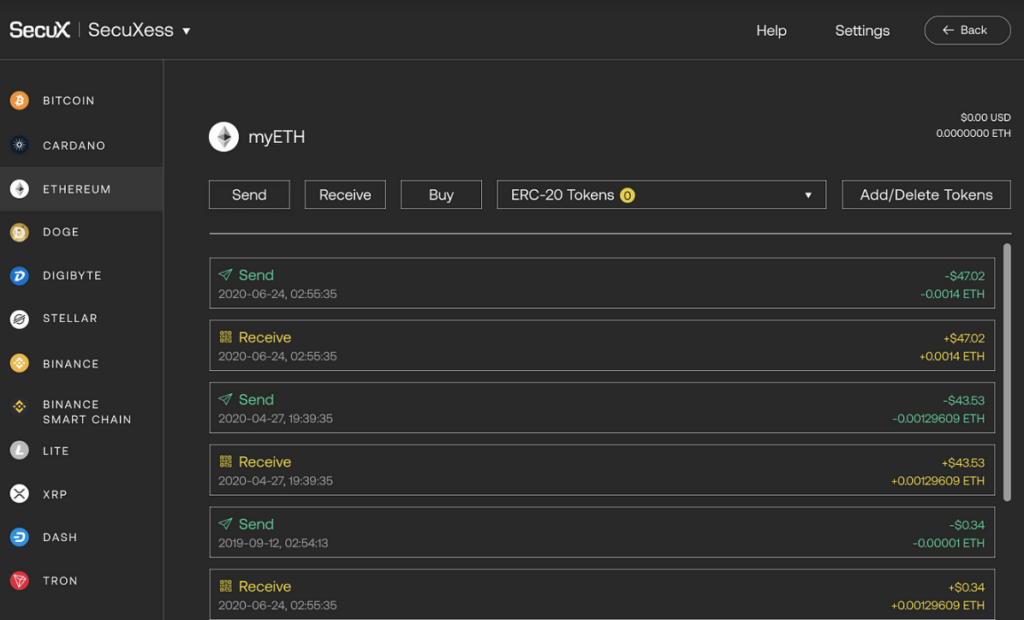1024x620 pixels.
Task: Open the Tron wallet icon
Action: pos(18,580)
